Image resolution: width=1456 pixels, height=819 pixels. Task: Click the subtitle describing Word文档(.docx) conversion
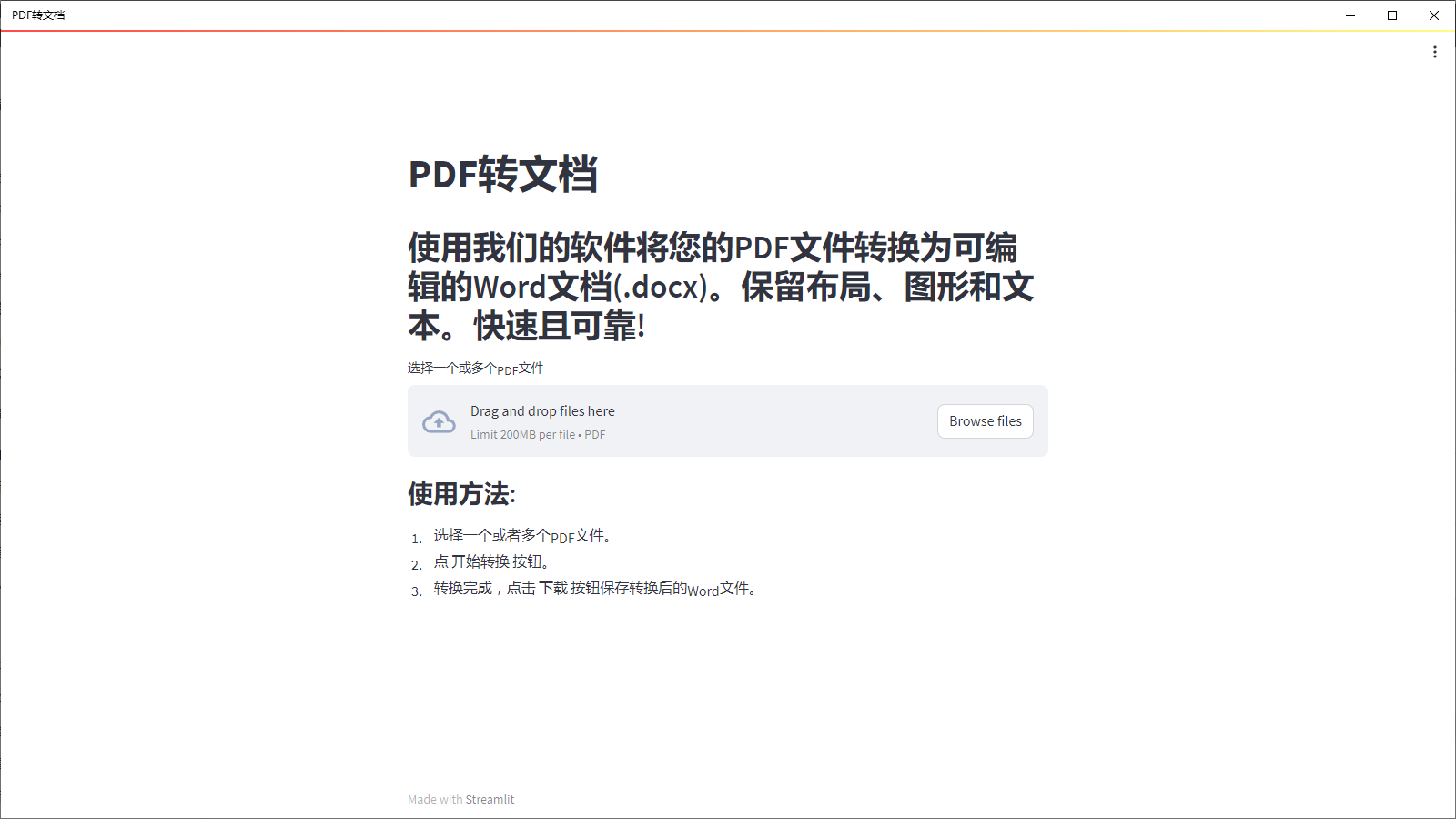(x=721, y=287)
